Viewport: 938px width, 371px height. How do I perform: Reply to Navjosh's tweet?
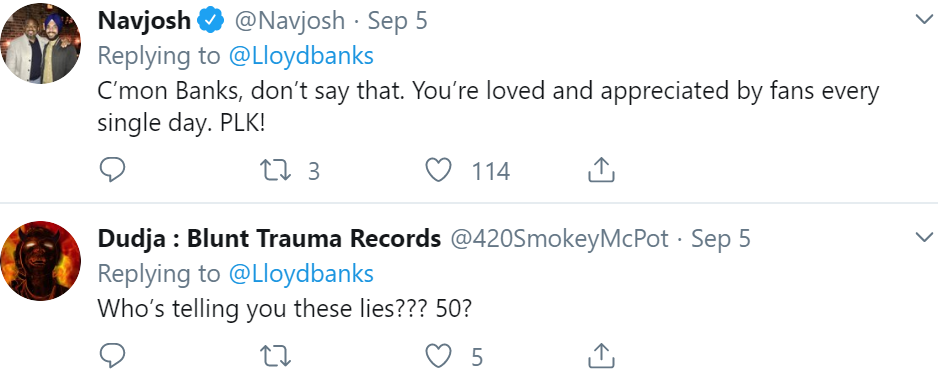click(112, 171)
